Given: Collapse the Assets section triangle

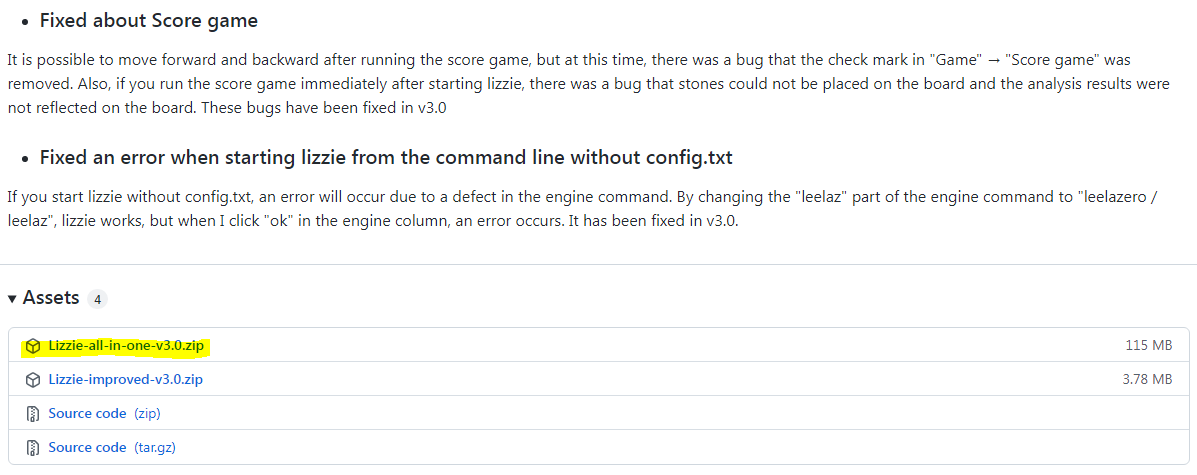Looking at the screenshot, I should click(12, 299).
